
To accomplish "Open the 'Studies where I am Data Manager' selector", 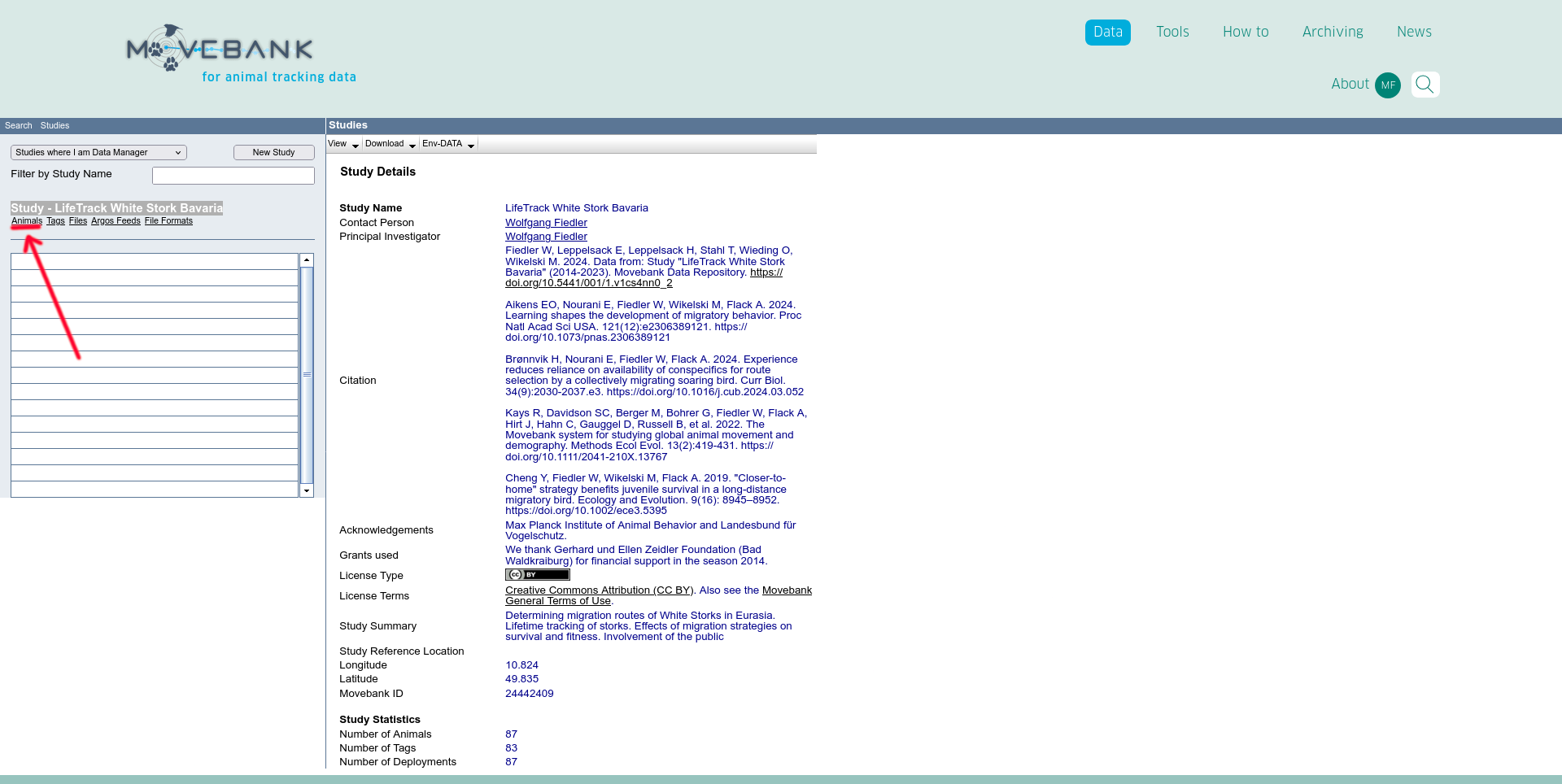I will (x=98, y=153).
